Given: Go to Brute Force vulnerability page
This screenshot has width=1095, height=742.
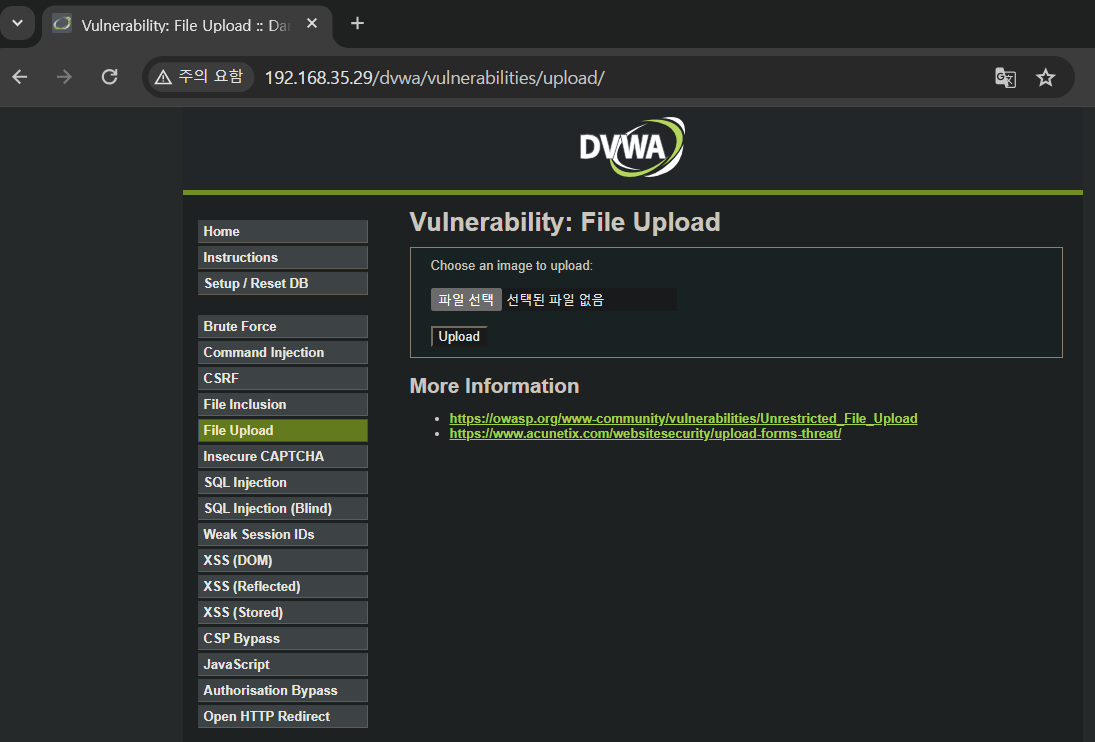Looking at the screenshot, I should point(283,327).
